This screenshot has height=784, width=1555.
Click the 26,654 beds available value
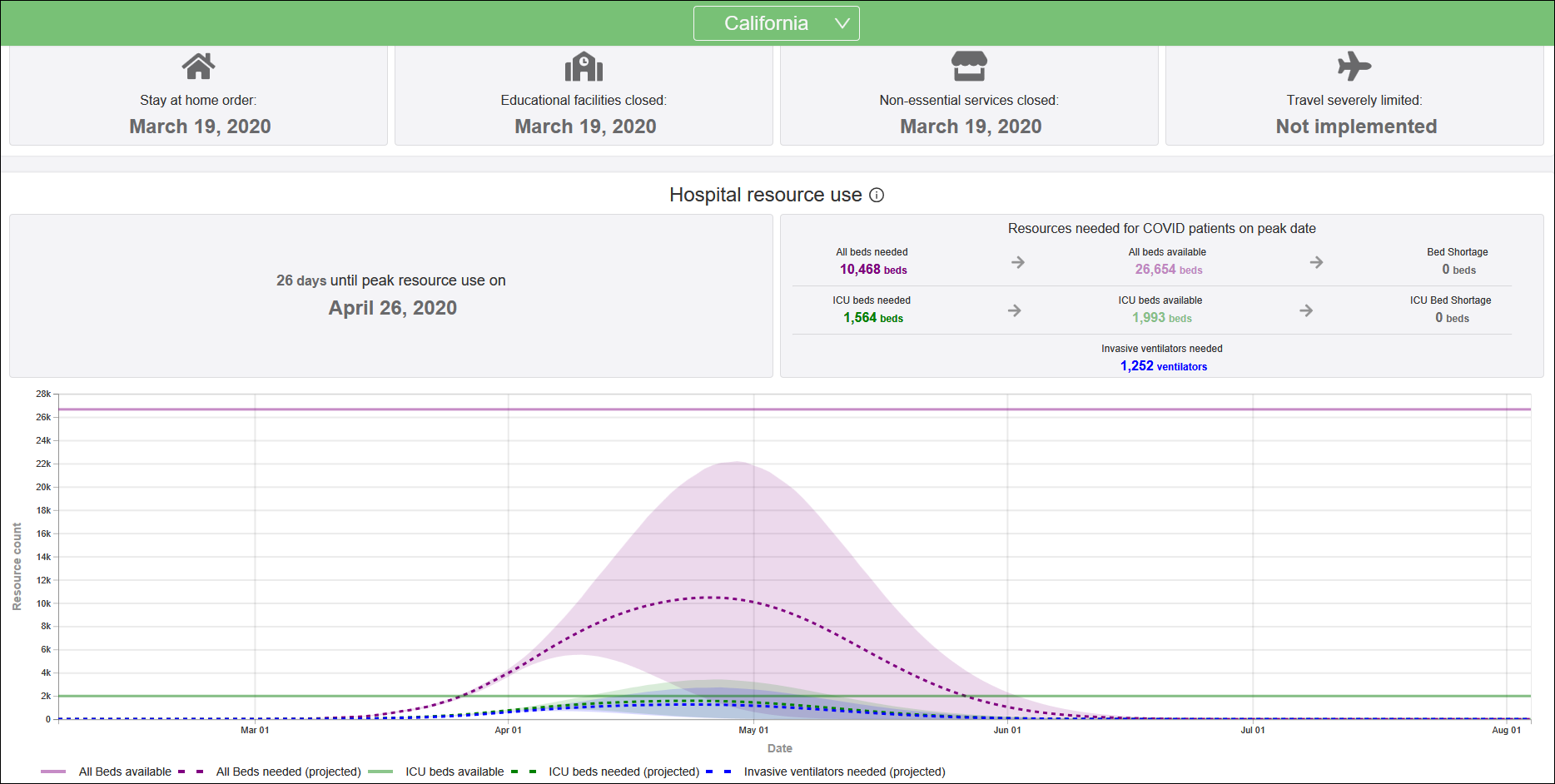[x=1169, y=270]
